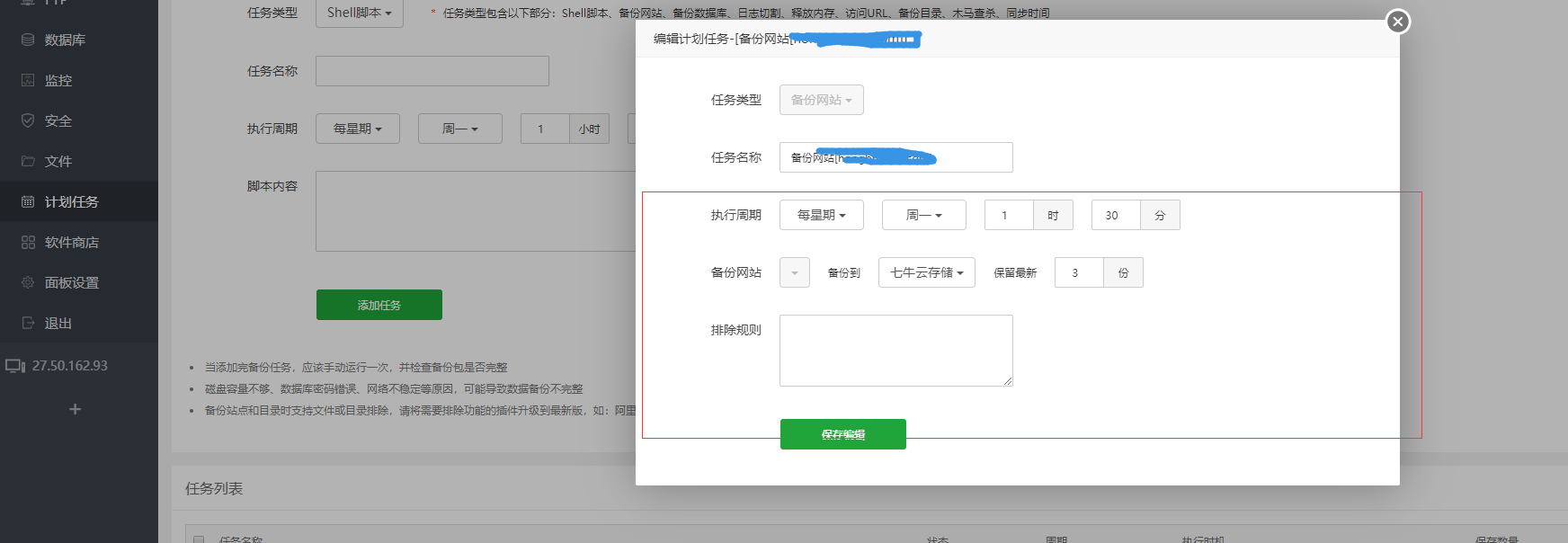This screenshot has width=1568, height=543.
Task: Click the dialog's hour field showing 1
Action: click(1009, 215)
